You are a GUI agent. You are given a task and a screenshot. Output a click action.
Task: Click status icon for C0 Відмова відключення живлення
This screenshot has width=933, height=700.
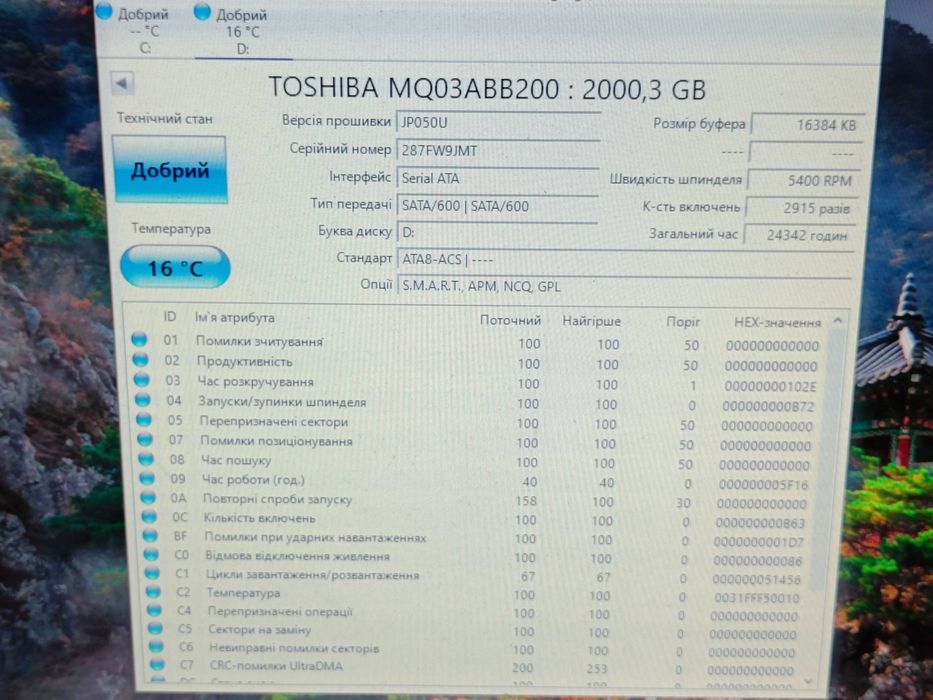click(x=152, y=554)
